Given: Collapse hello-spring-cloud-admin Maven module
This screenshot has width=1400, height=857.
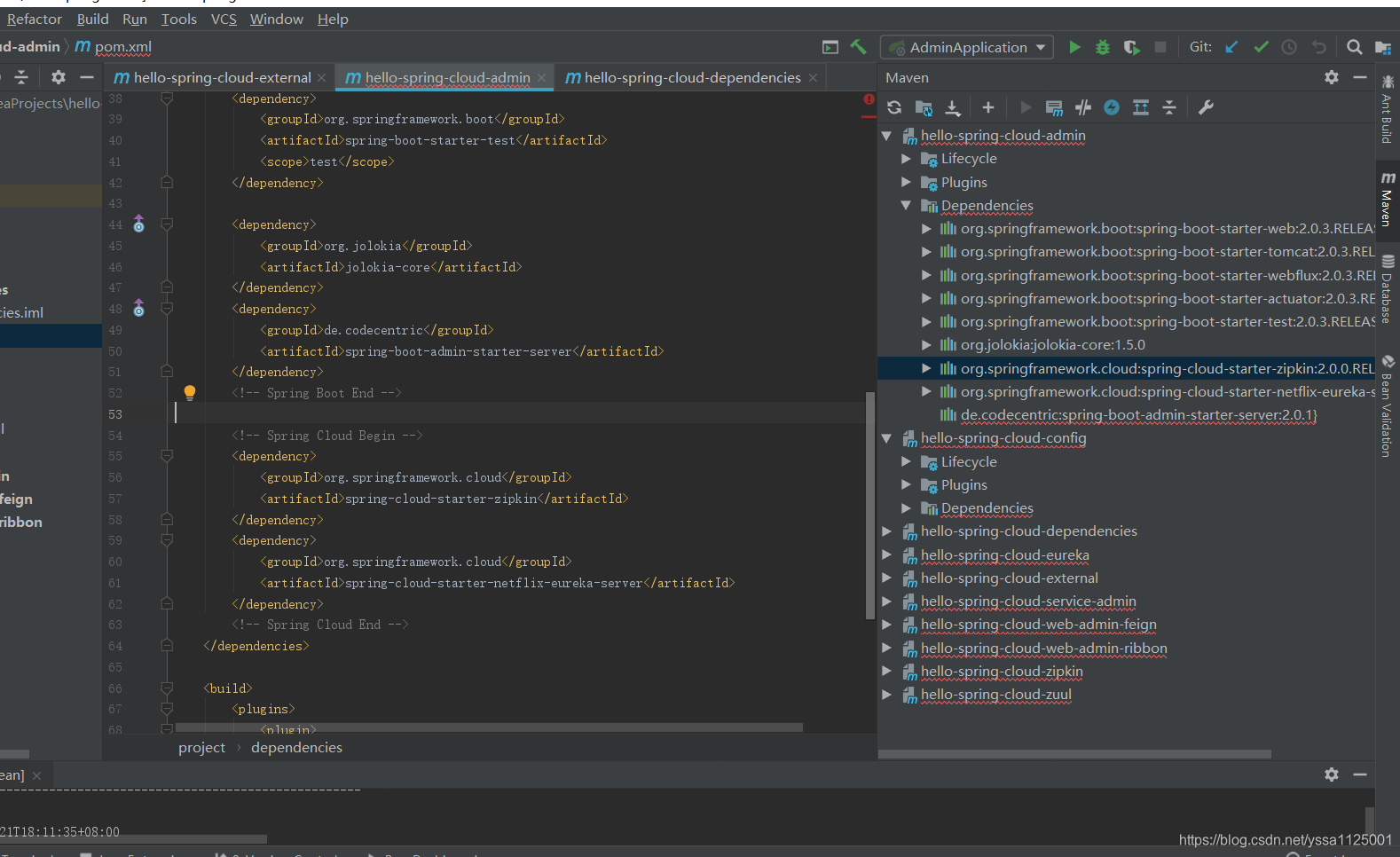Looking at the screenshot, I should [886, 136].
